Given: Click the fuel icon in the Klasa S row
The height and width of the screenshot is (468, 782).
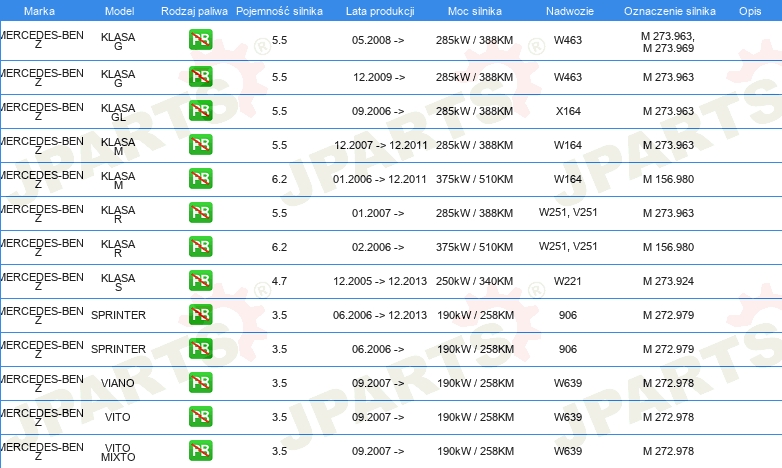Looking at the screenshot, I should 200,280.
